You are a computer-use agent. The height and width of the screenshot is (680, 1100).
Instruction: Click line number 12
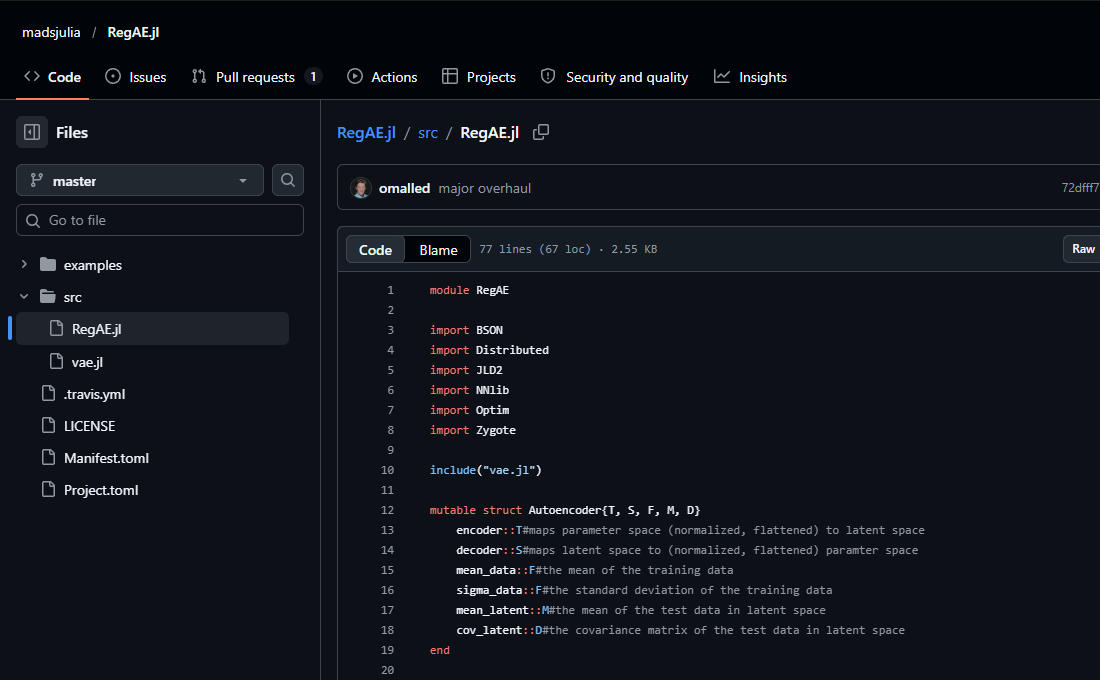[387, 510]
